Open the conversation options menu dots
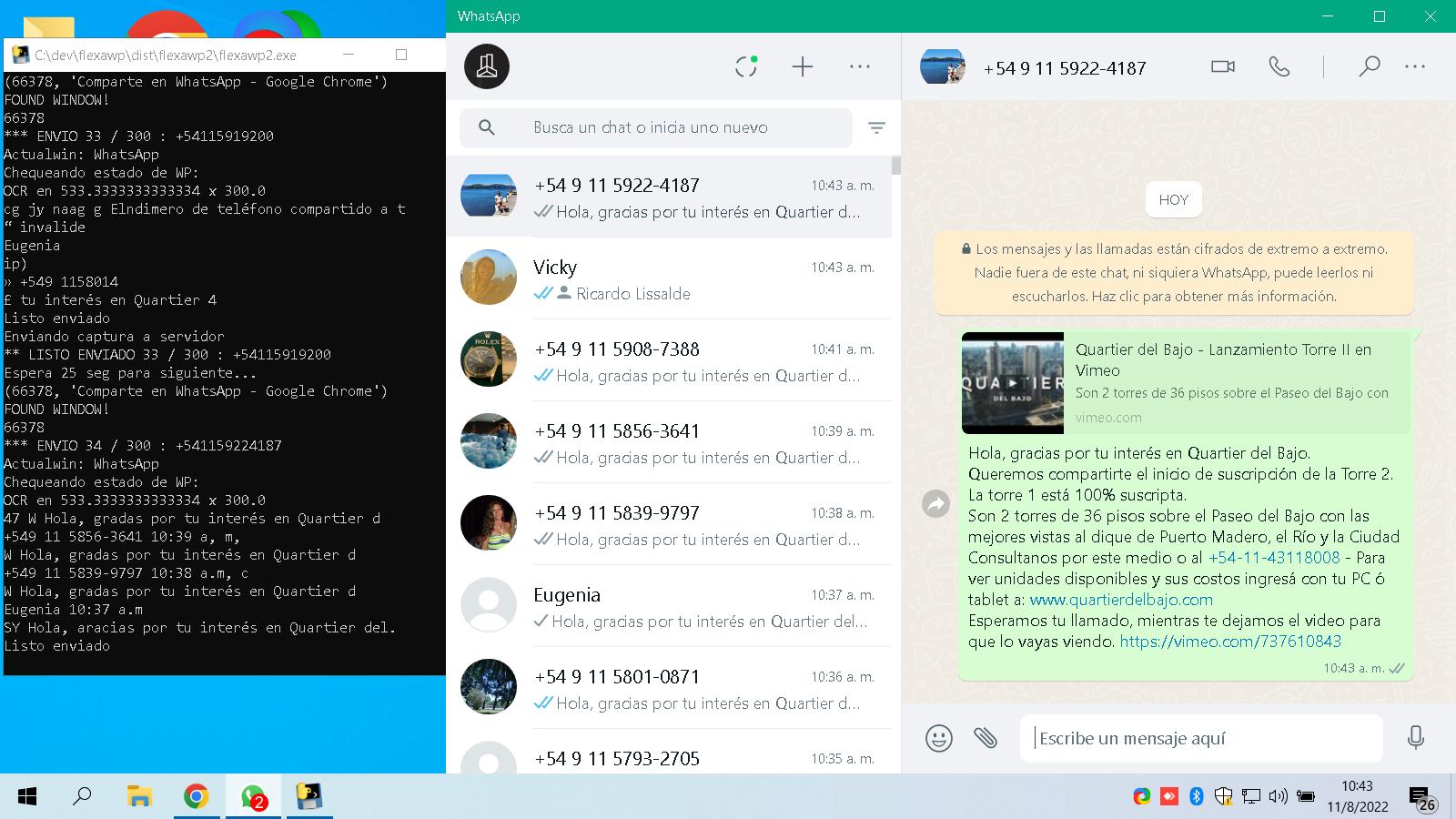 tap(1415, 66)
